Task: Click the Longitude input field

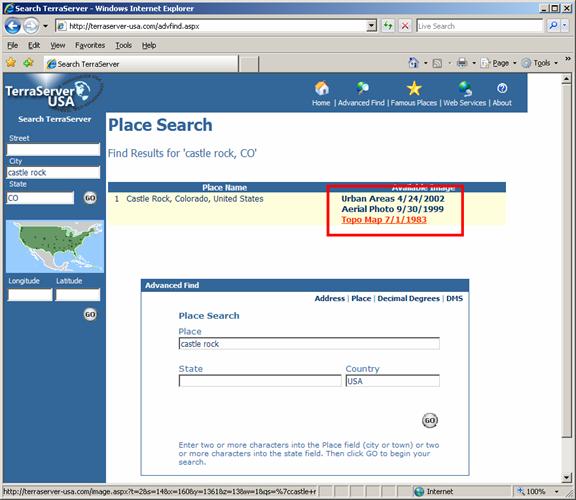Action: point(30,295)
